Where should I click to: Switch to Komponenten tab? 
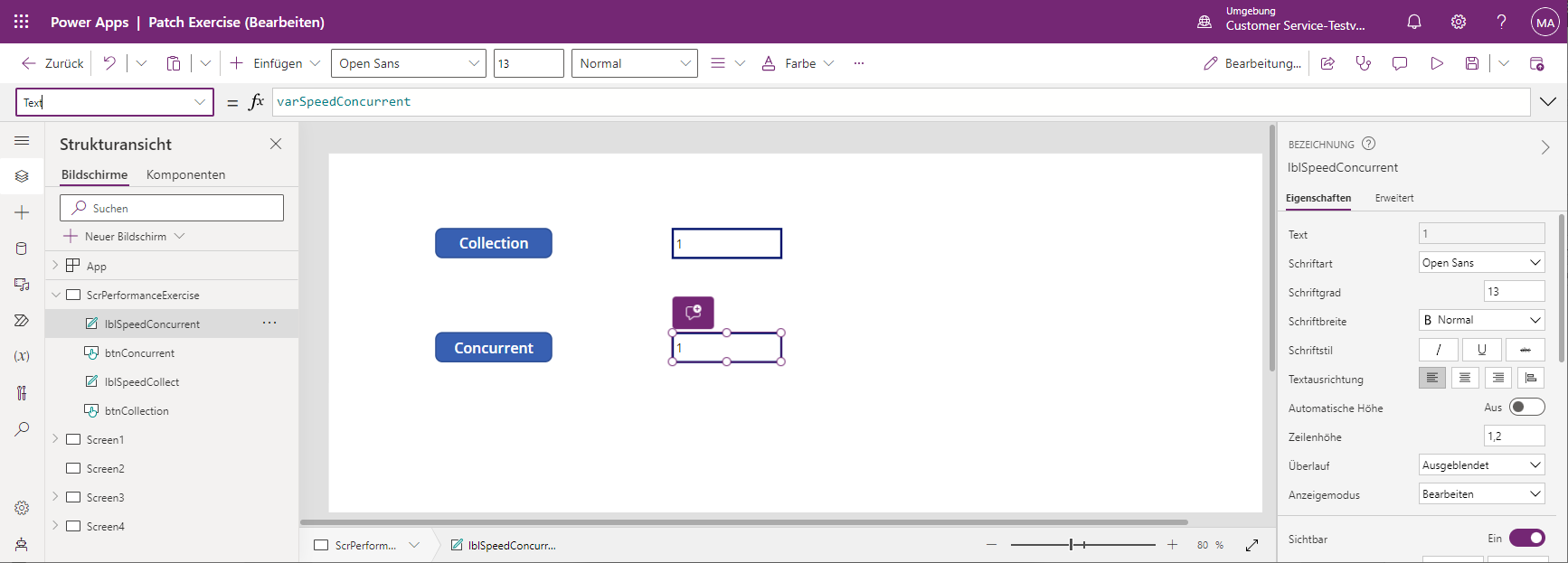tap(185, 174)
